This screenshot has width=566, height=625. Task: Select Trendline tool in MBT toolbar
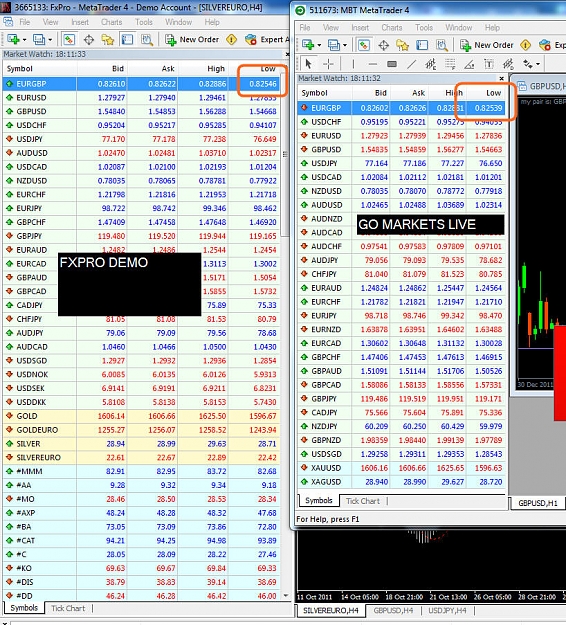pyautogui.click(x=412, y=64)
